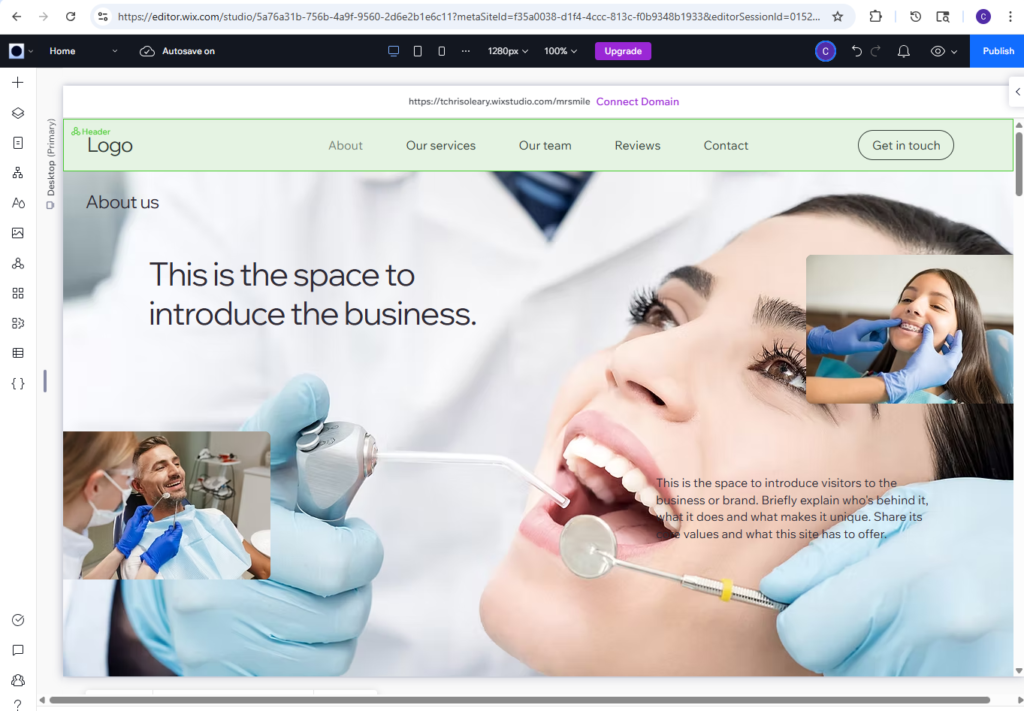Open the App Market grid icon
The image size is (1024, 711).
tap(18, 293)
